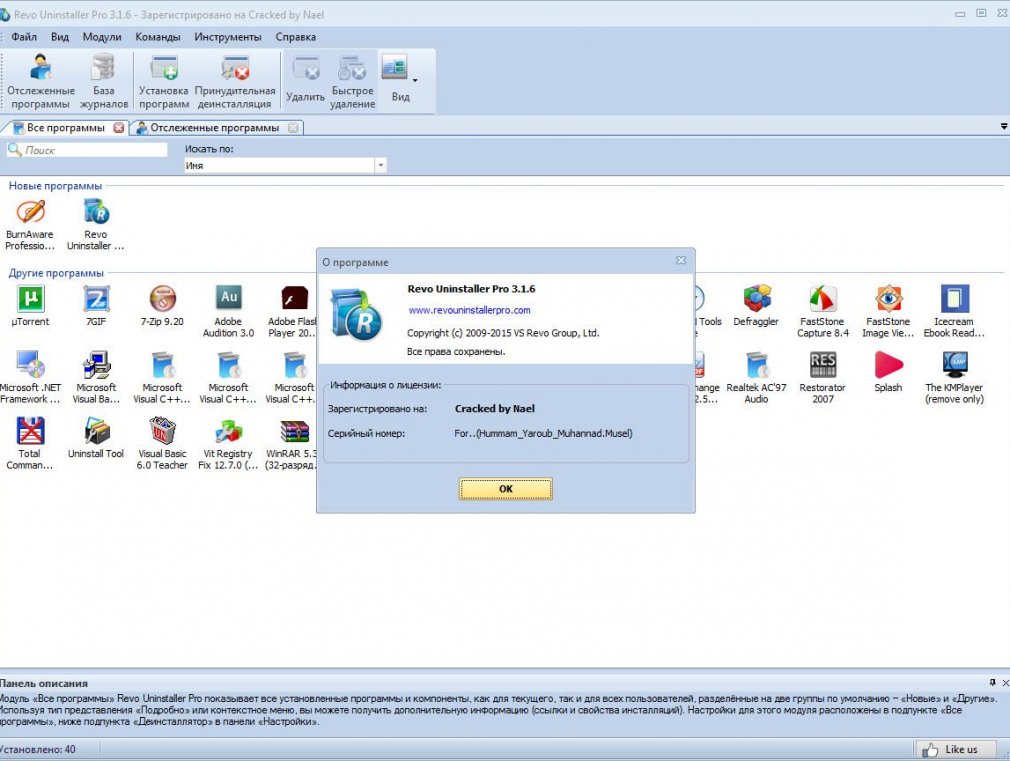This screenshot has height=761, width=1010.
Task: Click Установка программ toolbar icon
Action: click(x=164, y=81)
